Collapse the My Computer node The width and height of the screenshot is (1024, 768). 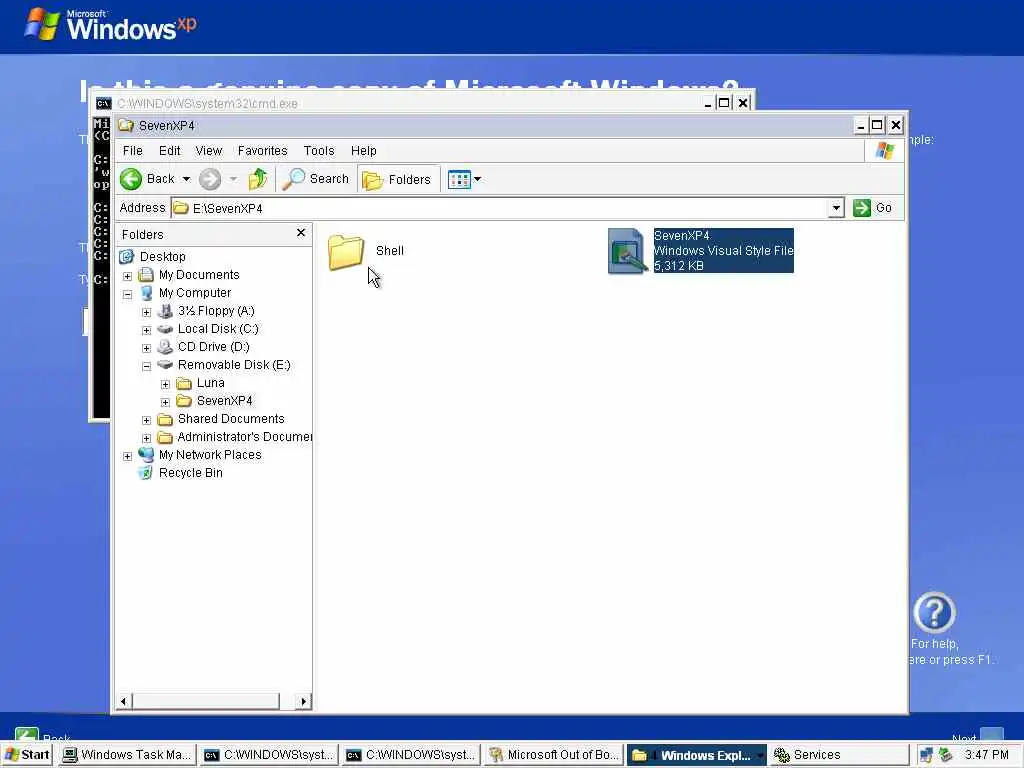(x=127, y=294)
